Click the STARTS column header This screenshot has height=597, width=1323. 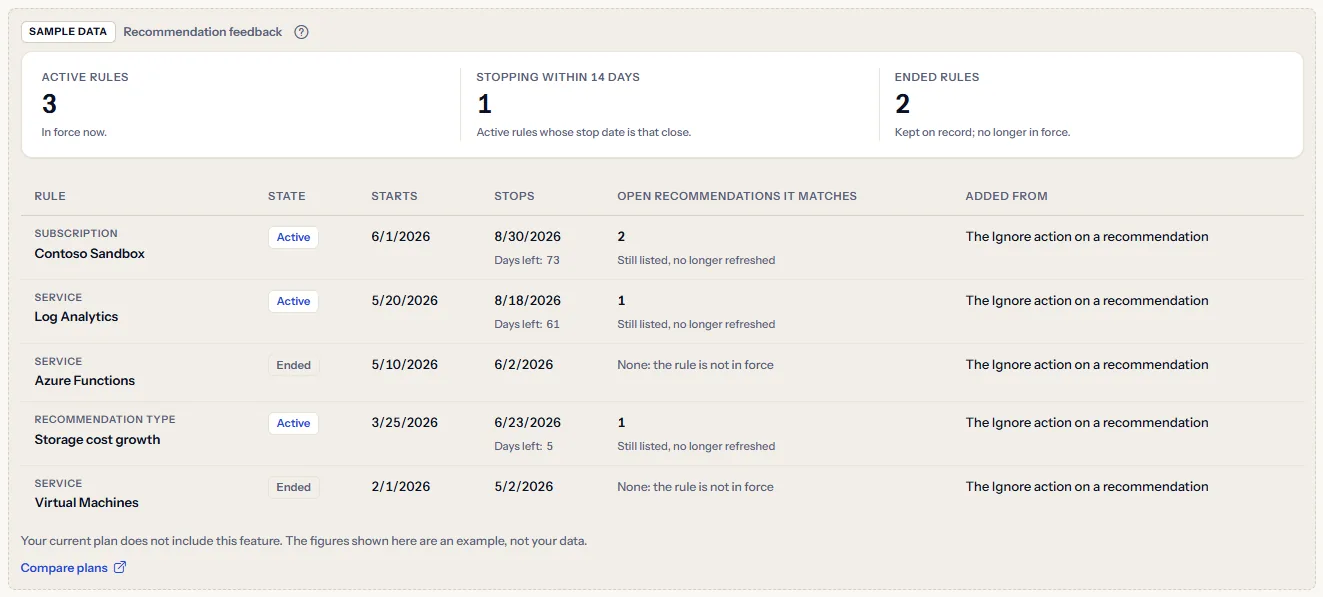click(394, 196)
